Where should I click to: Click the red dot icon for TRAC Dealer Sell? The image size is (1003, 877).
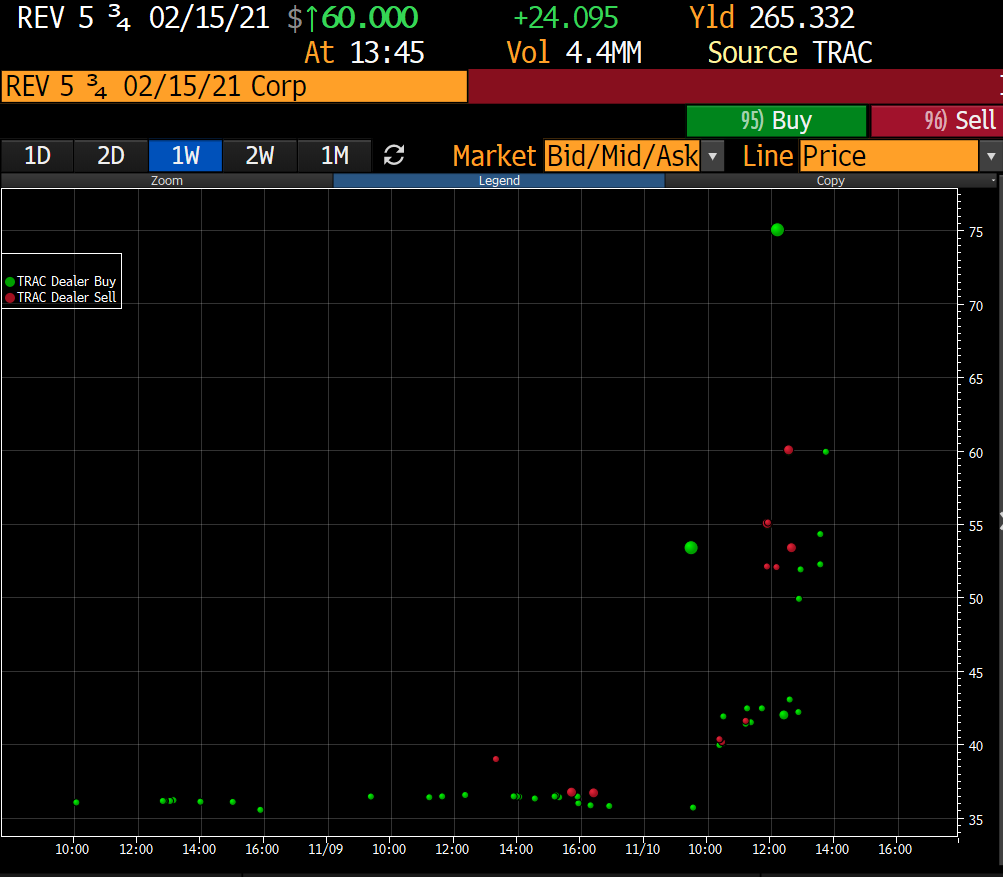[12, 297]
